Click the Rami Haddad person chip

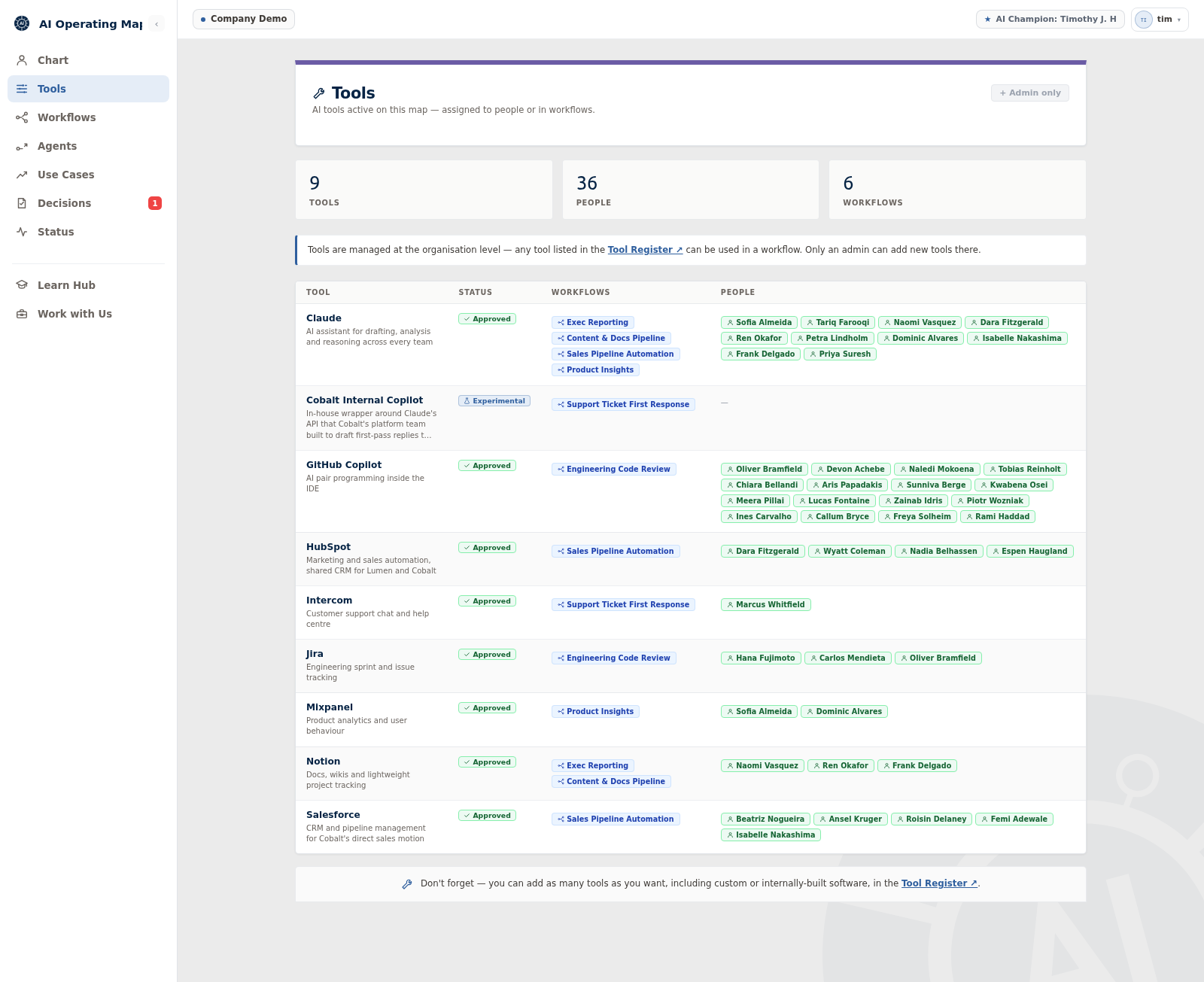[998, 516]
